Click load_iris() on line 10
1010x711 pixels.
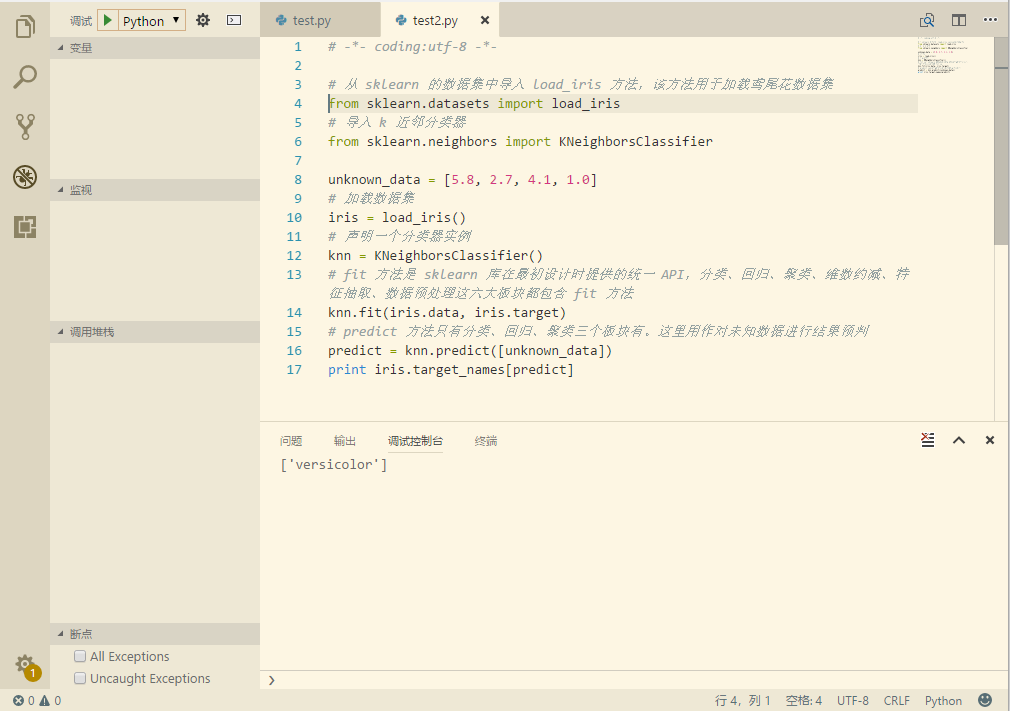tap(424, 218)
